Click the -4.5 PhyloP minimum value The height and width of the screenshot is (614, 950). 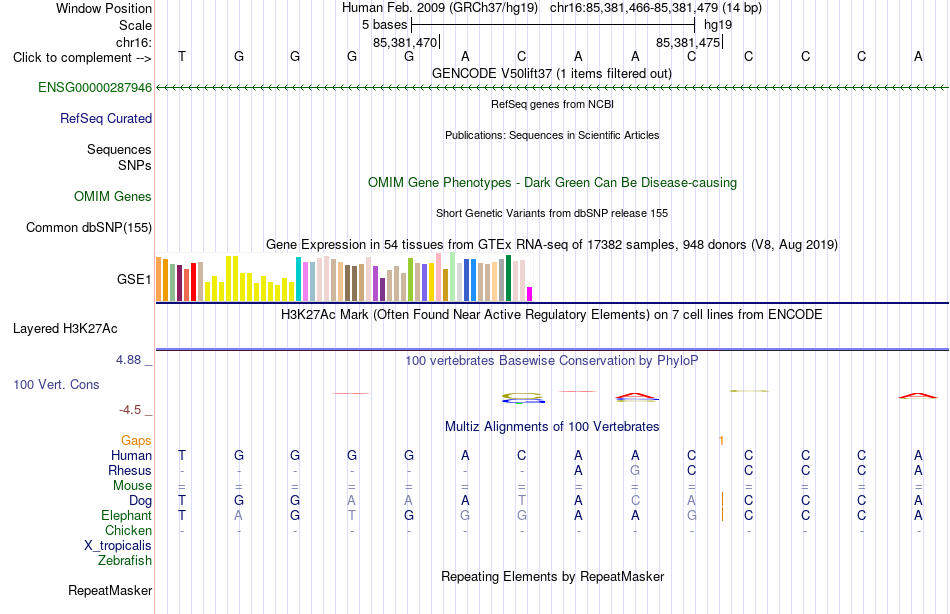(130, 410)
